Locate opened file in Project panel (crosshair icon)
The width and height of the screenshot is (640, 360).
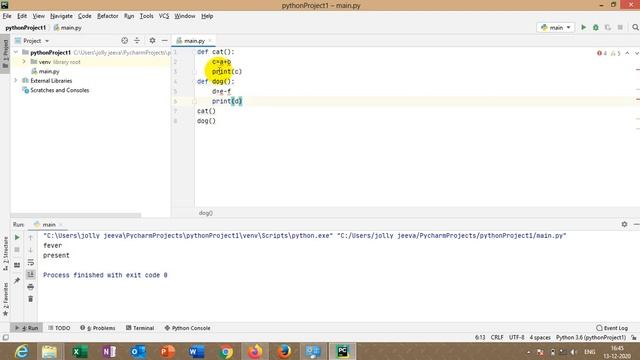124,40
